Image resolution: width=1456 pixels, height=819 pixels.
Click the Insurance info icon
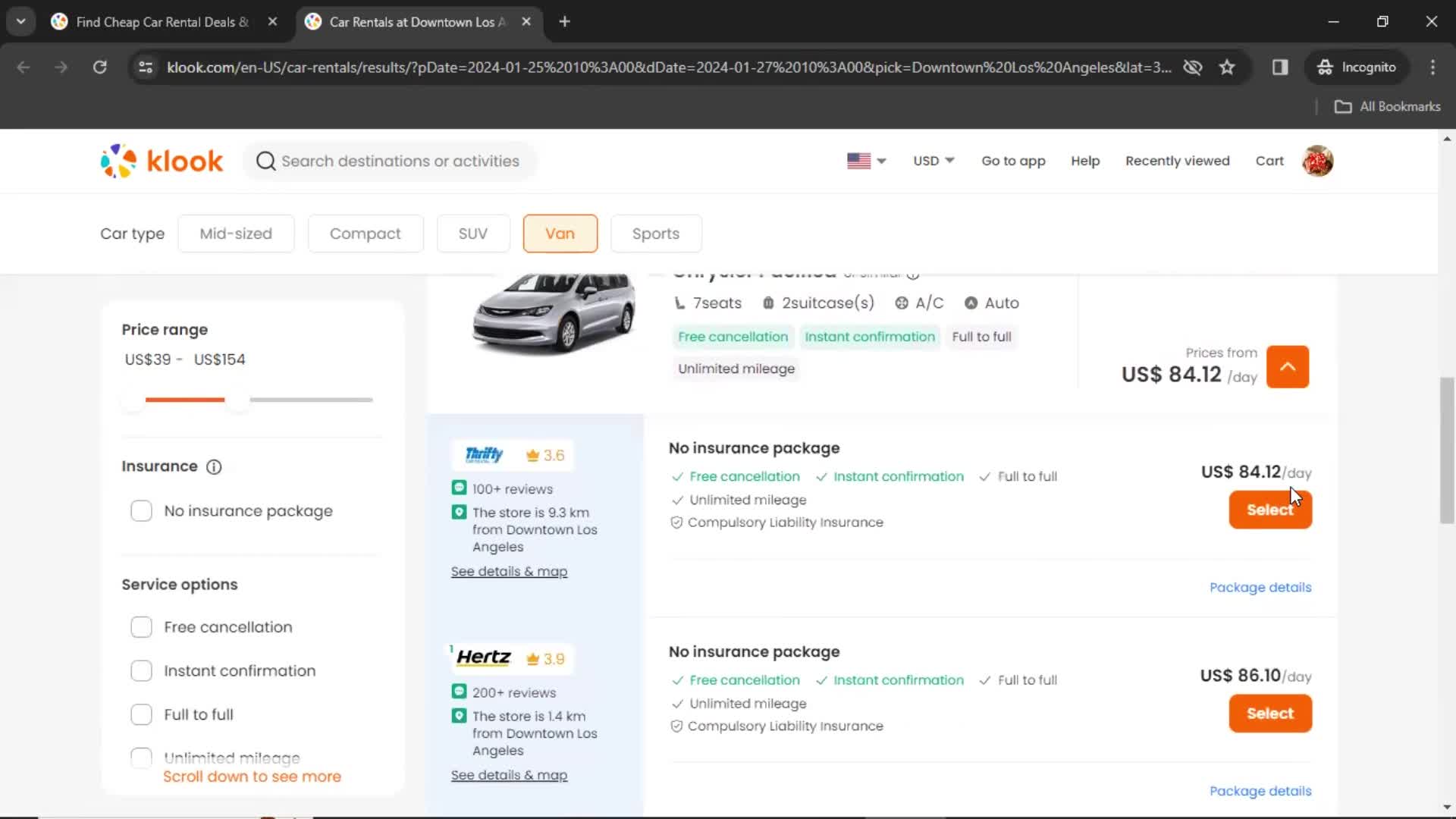click(214, 467)
